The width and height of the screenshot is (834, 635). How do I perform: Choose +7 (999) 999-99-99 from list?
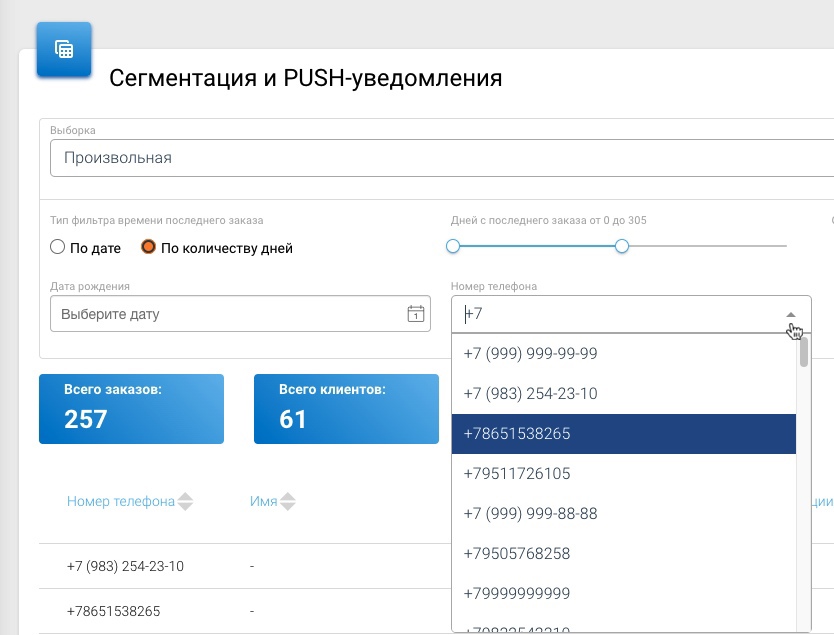click(530, 354)
